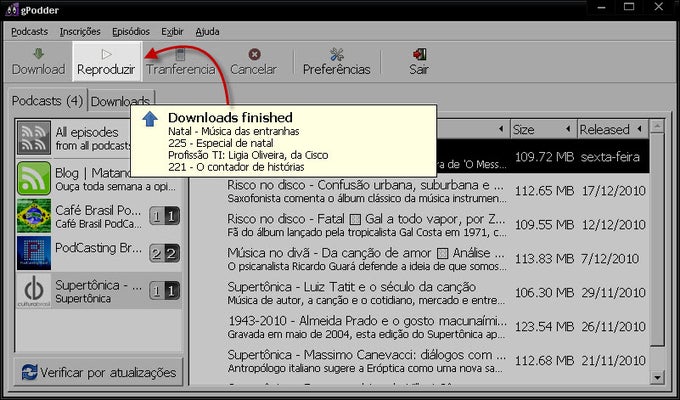Open the Inscrições menu
680x400 pixels.
click(x=80, y=32)
